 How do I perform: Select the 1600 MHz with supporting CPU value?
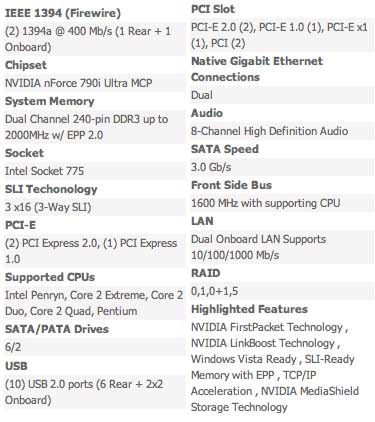tap(266, 203)
